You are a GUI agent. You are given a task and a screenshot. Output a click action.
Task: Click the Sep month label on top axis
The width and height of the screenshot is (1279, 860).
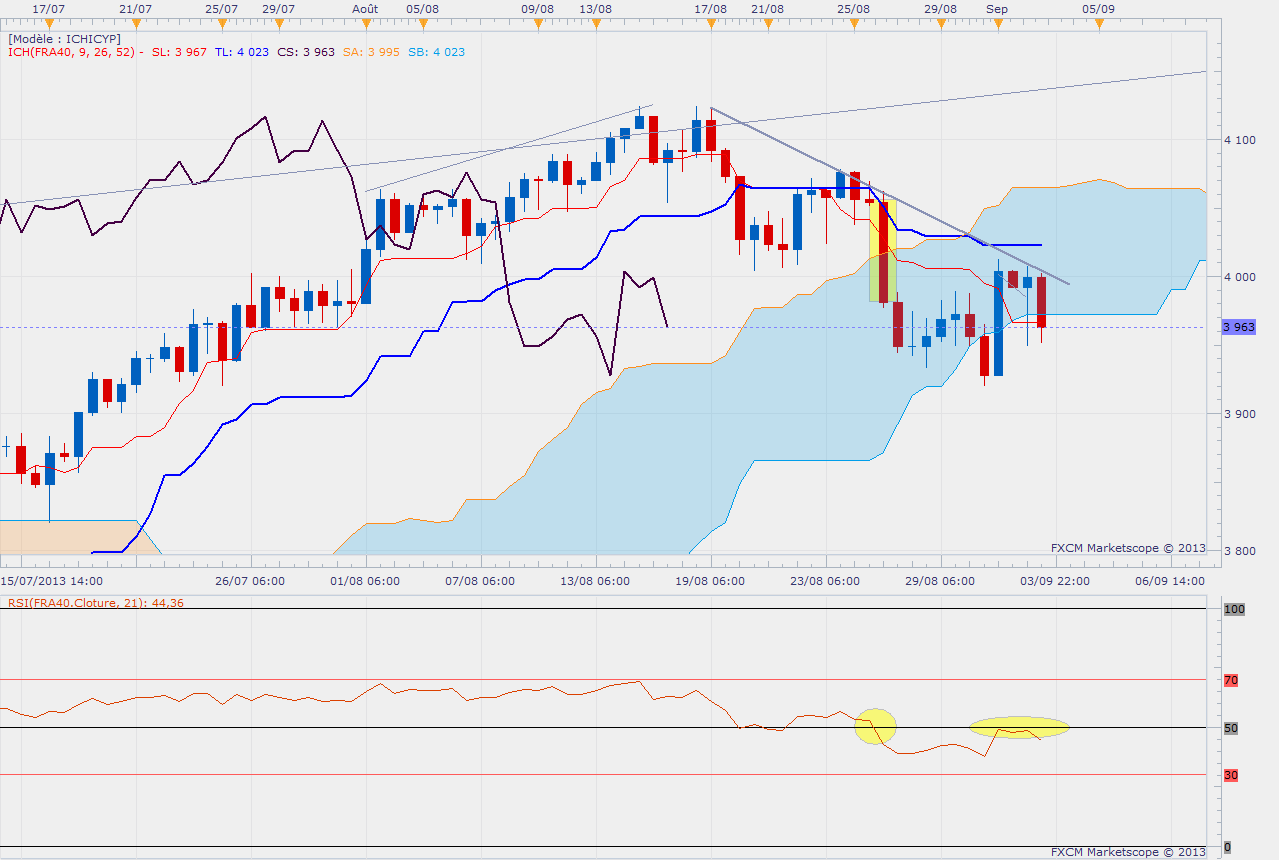[997, 8]
